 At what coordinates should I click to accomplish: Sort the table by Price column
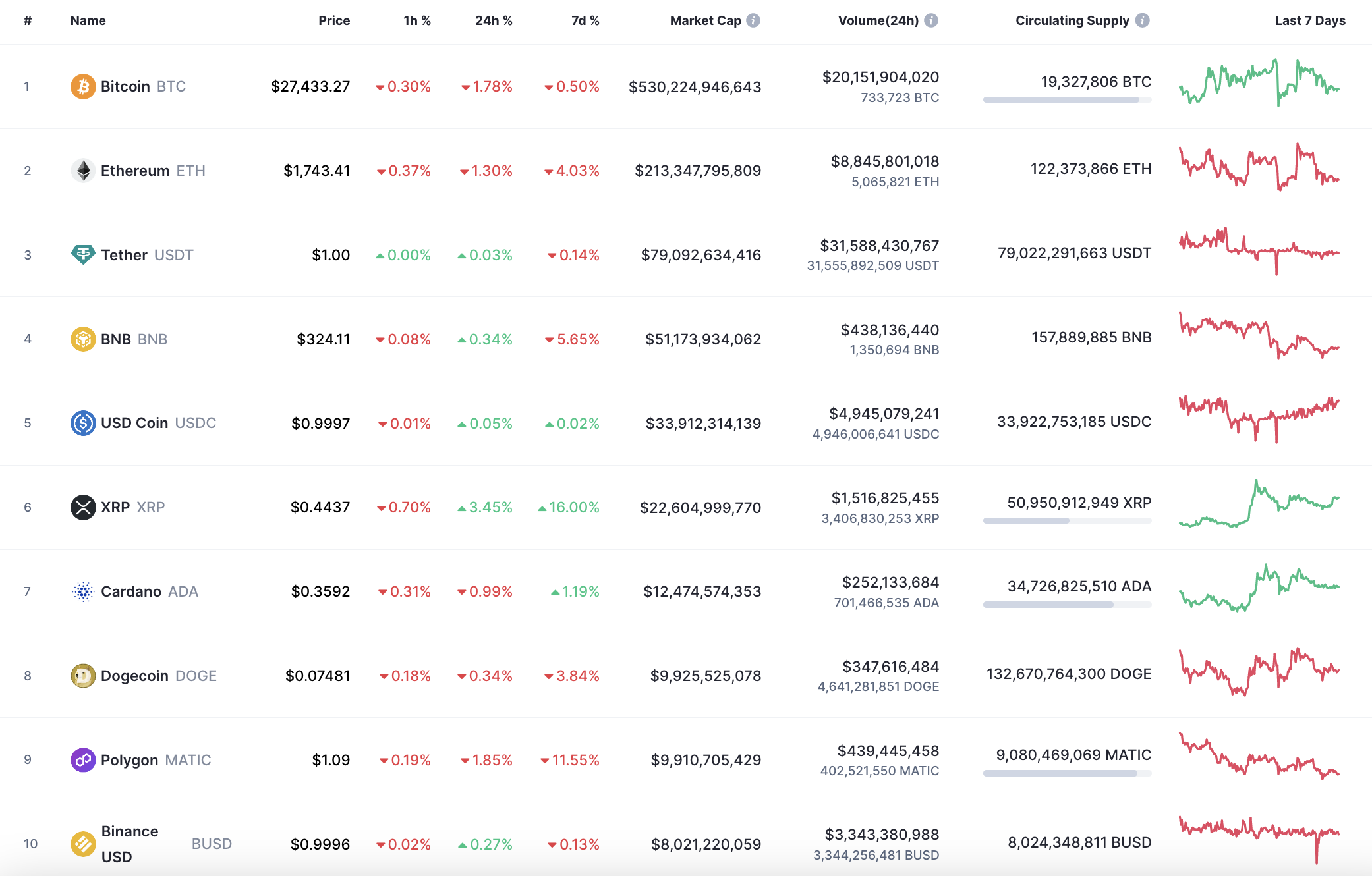click(334, 20)
